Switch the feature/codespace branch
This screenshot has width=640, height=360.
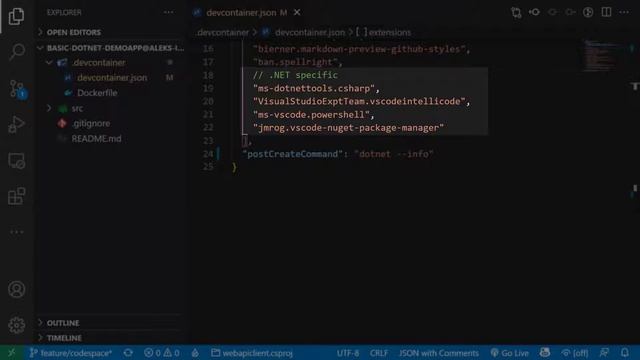point(71,353)
